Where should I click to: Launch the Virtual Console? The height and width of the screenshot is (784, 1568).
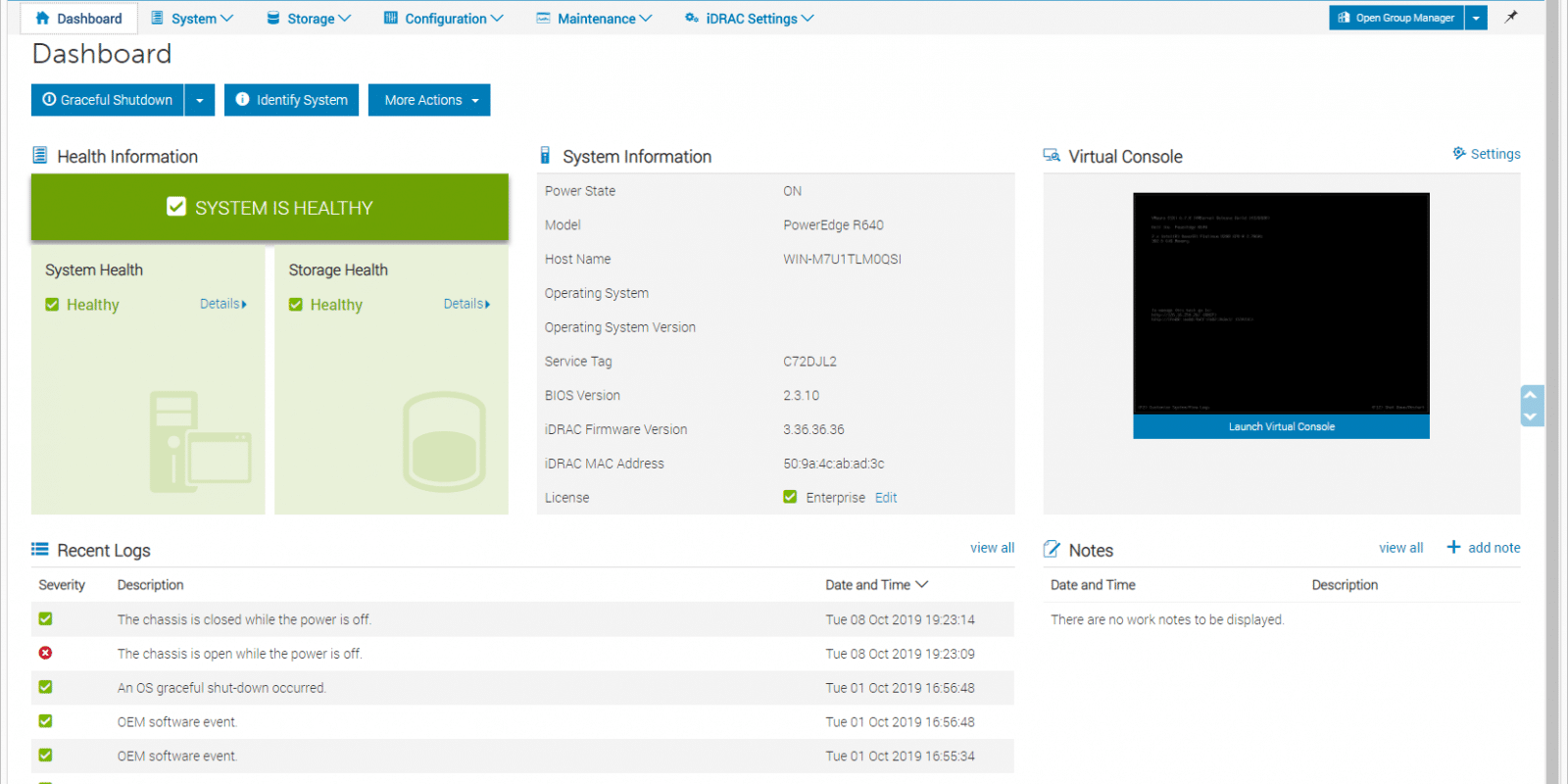point(1282,426)
